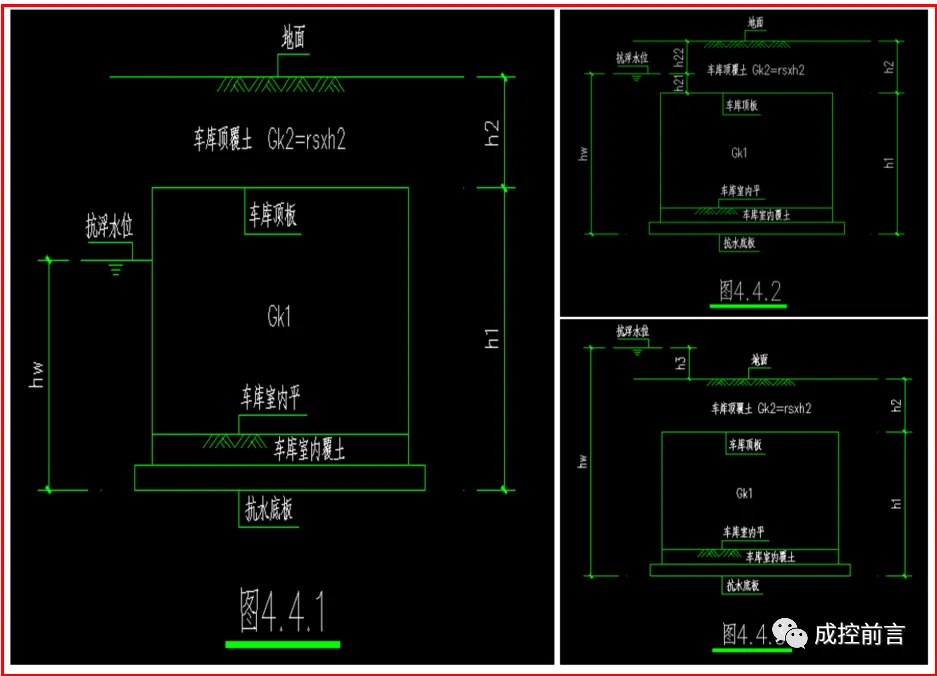Click the h2 dimension label in figure 4.4.1
Viewport: 937px width, 676px height.
pyautogui.click(x=491, y=133)
